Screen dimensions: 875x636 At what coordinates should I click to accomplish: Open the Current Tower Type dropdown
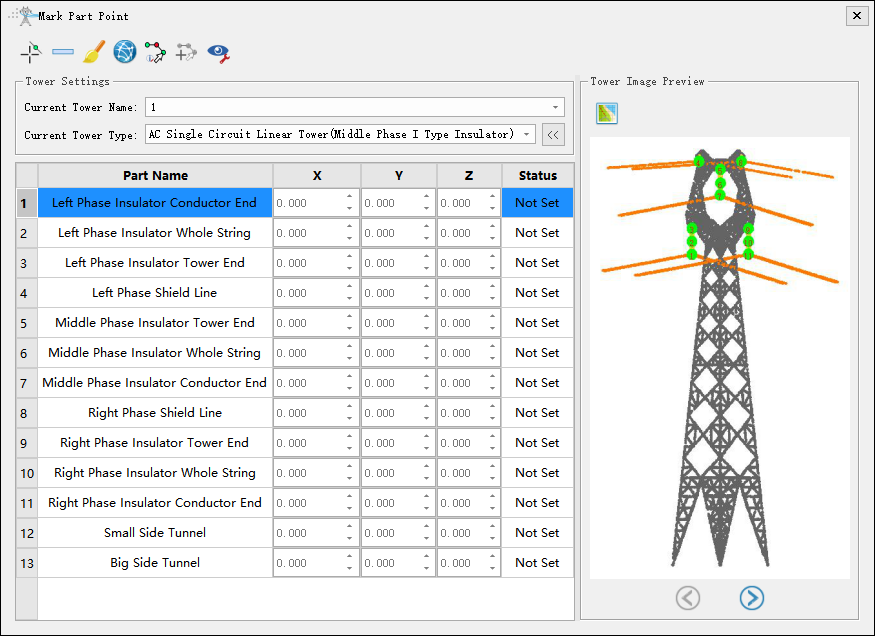[x=526, y=134]
